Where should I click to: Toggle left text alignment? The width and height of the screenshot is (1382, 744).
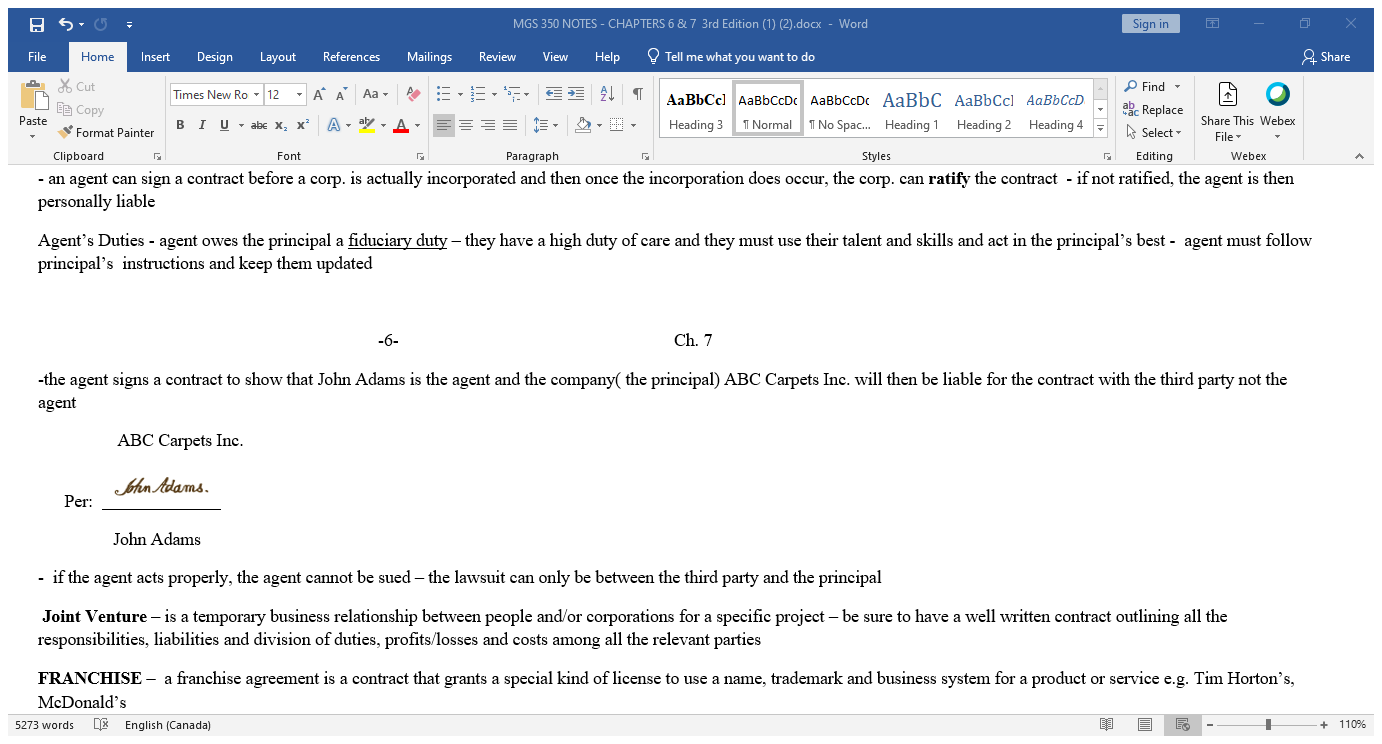444,125
